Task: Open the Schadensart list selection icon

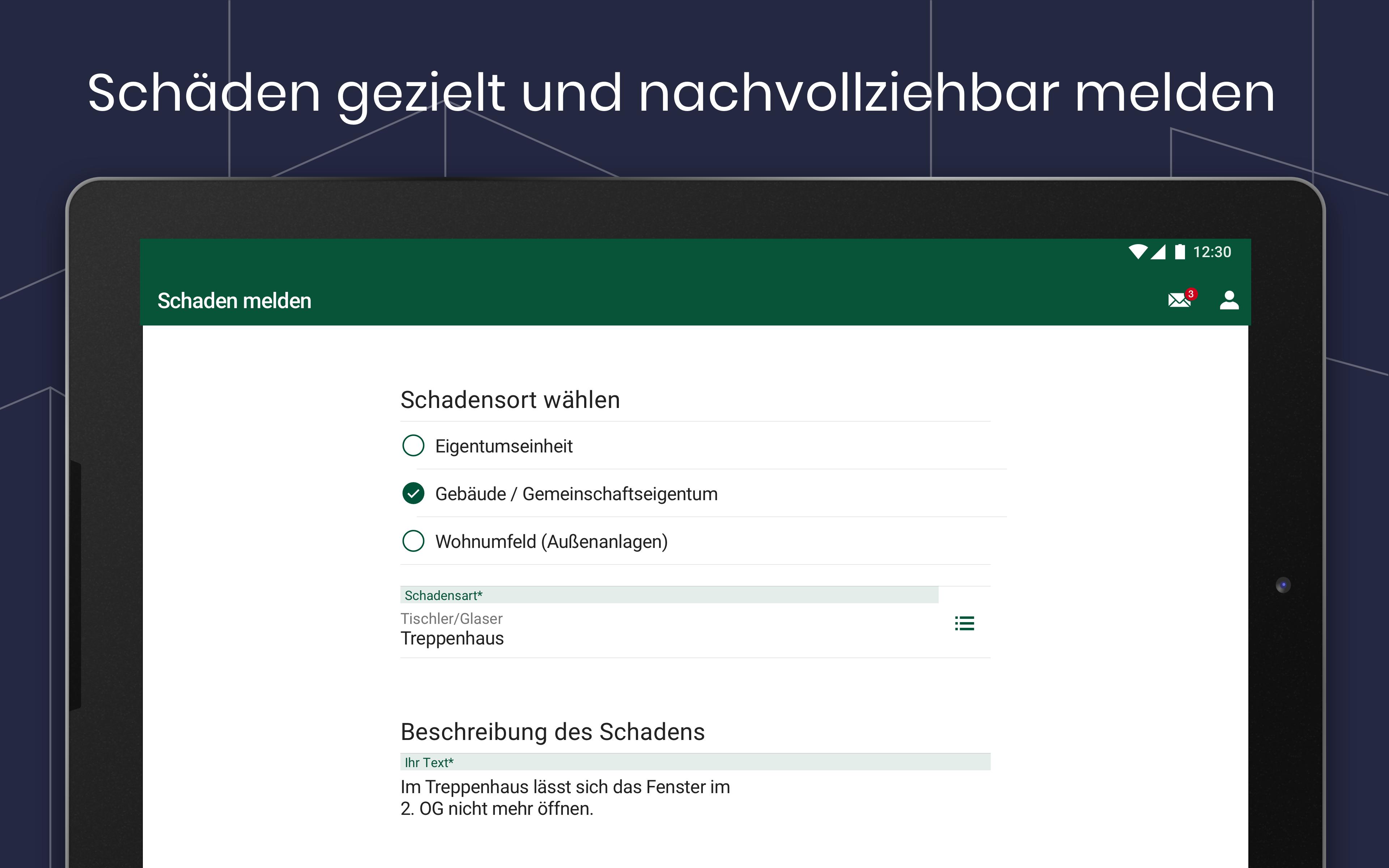Action: (964, 623)
